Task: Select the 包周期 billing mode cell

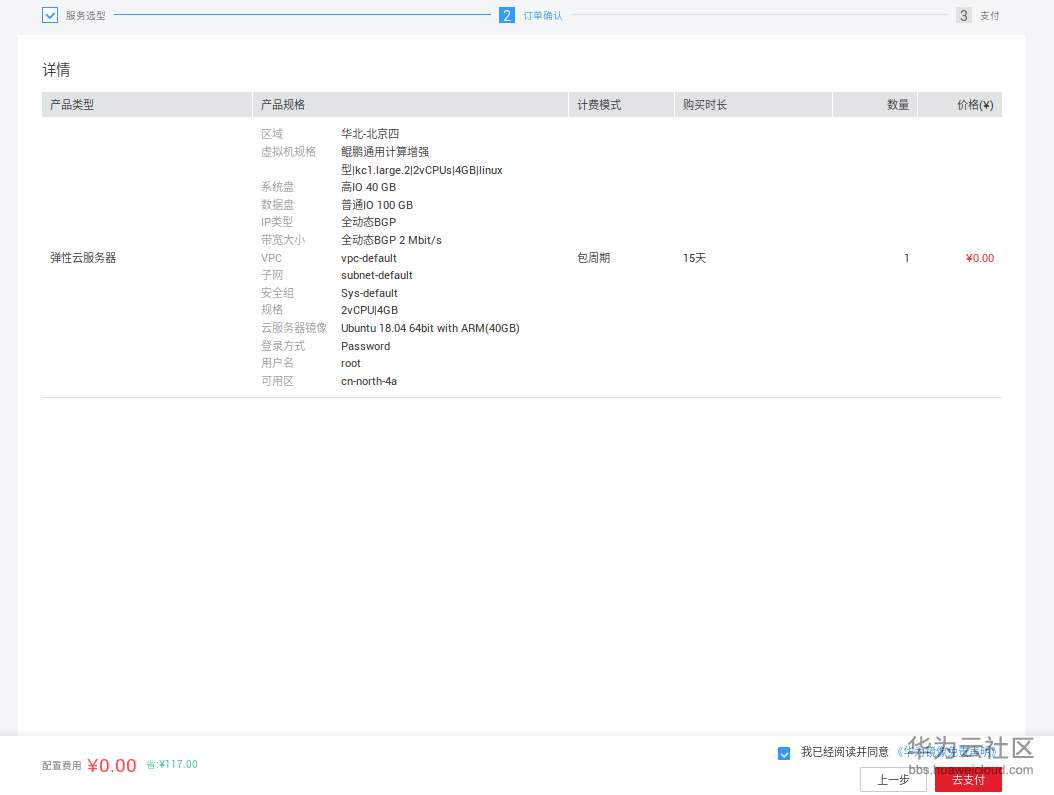Action: pyautogui.click(x=594, y=258)
